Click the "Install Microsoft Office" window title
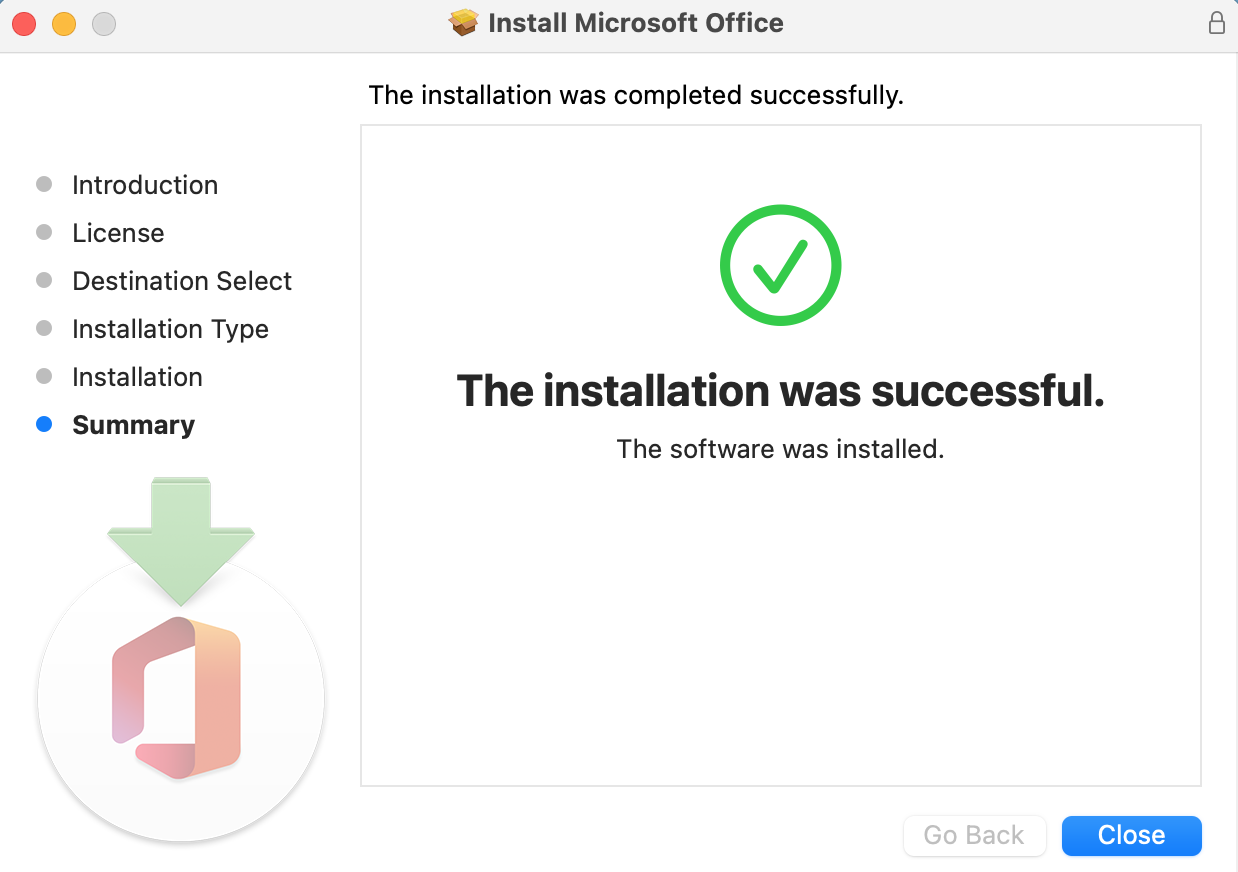Screen dimensions: 1238x872 [635, 23]
